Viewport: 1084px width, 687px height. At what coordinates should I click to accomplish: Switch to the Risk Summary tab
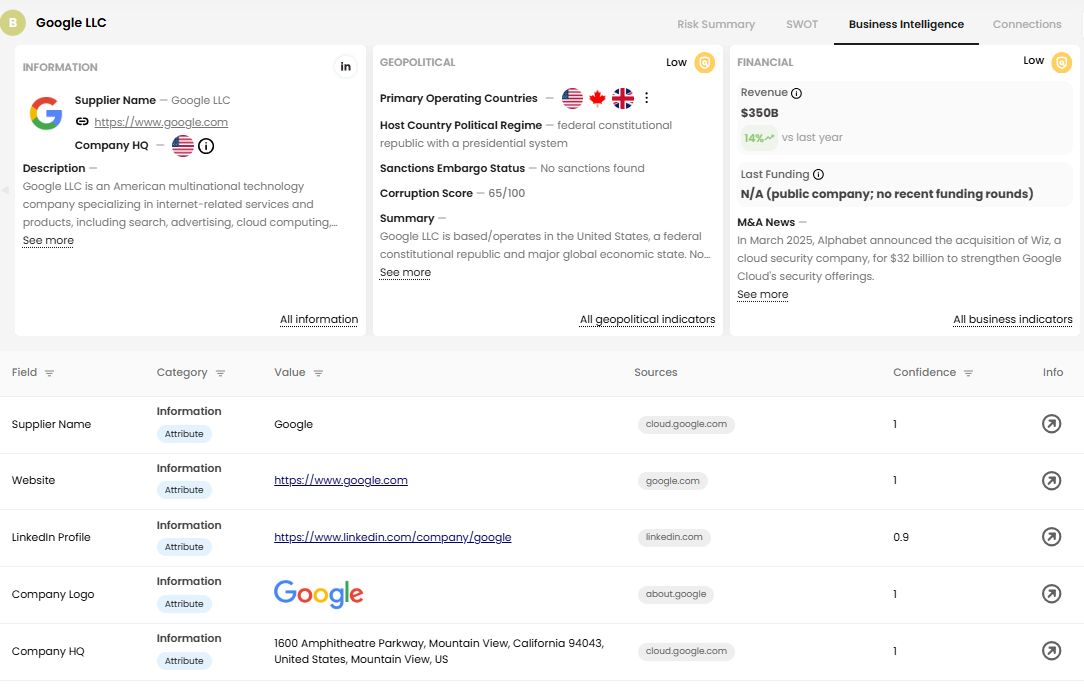point(716,24)
